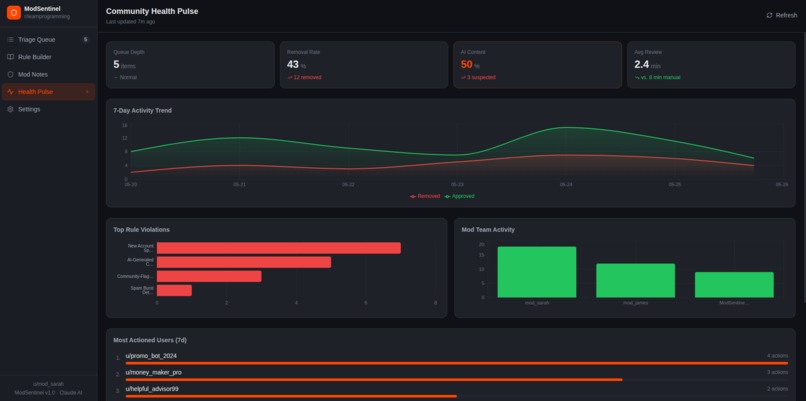Click 'Top Rule Violations' title
The width and height of the screenshot is (806, 401).
pos(141,230)
